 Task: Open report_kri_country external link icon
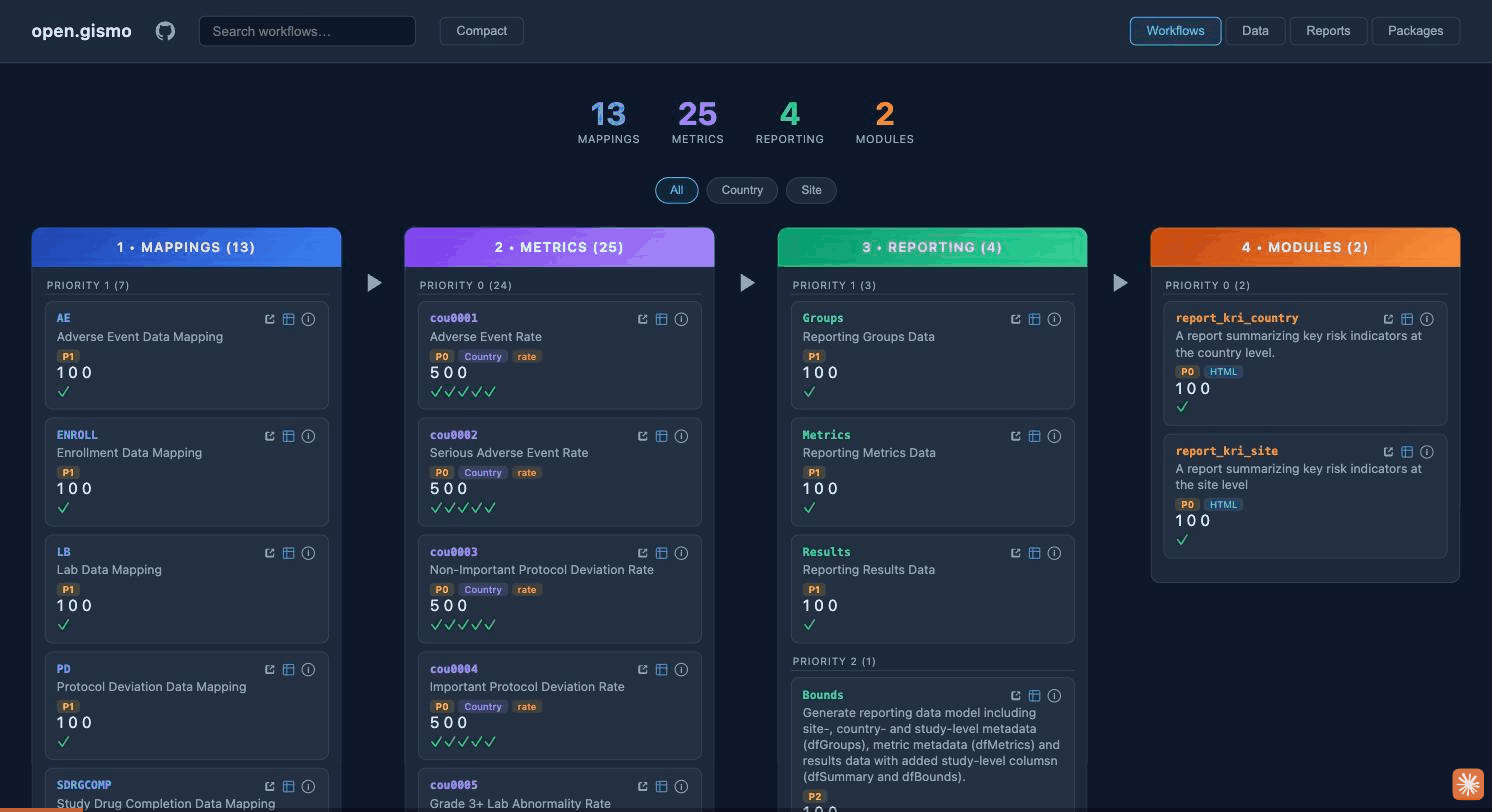point(1389,319)
